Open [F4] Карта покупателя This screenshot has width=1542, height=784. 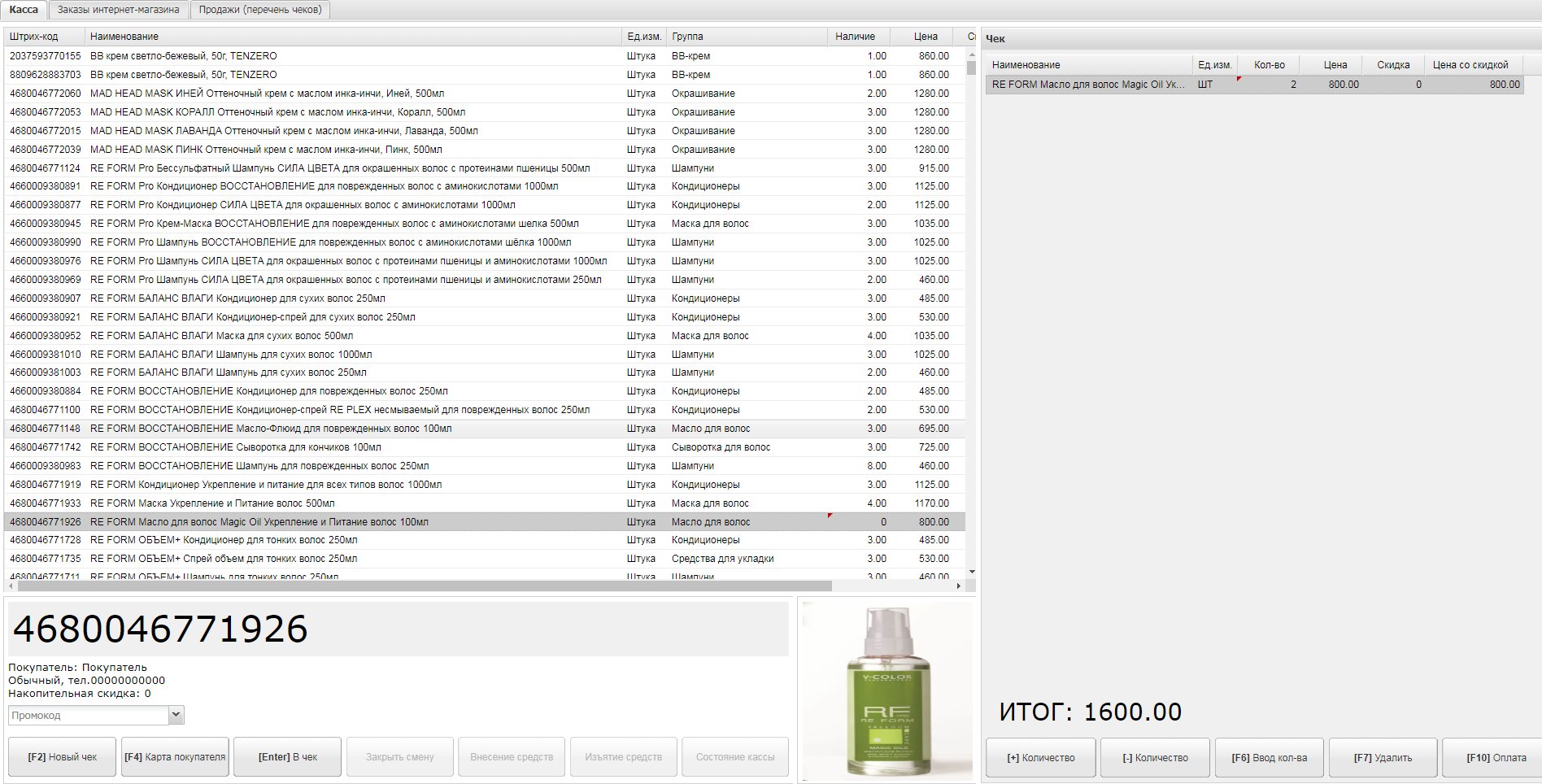coord(175,757)
